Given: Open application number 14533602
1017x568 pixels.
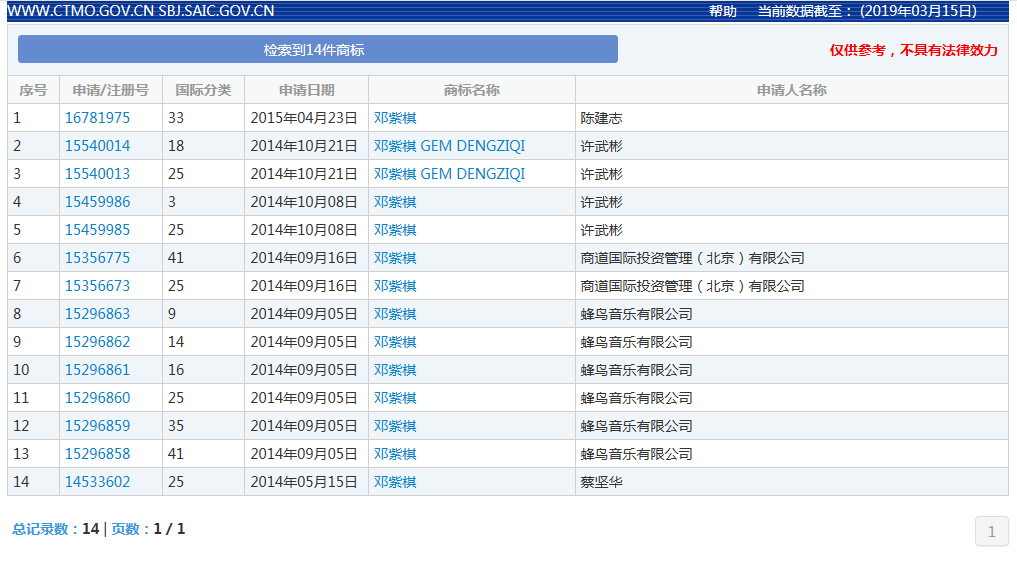Looking at the screenshot, I should tap(97, 482).
